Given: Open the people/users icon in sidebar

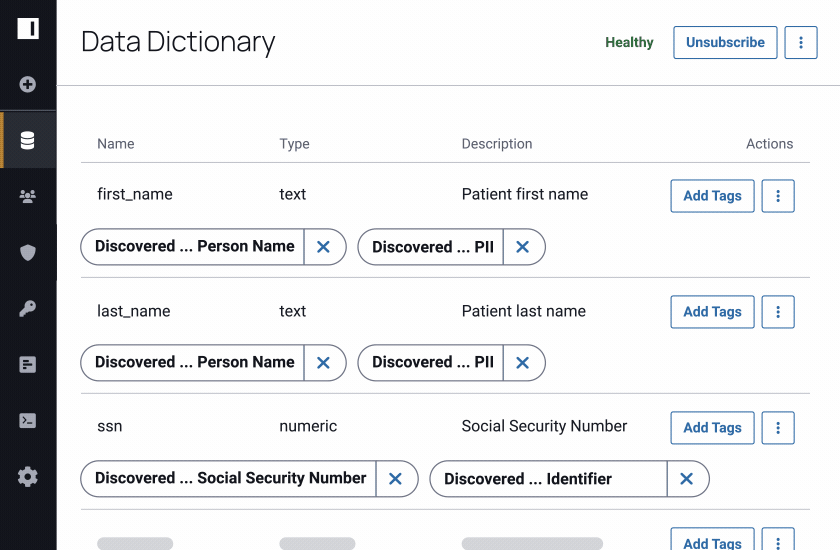Looking at the screenshot, I should click(x=27, y=197).
